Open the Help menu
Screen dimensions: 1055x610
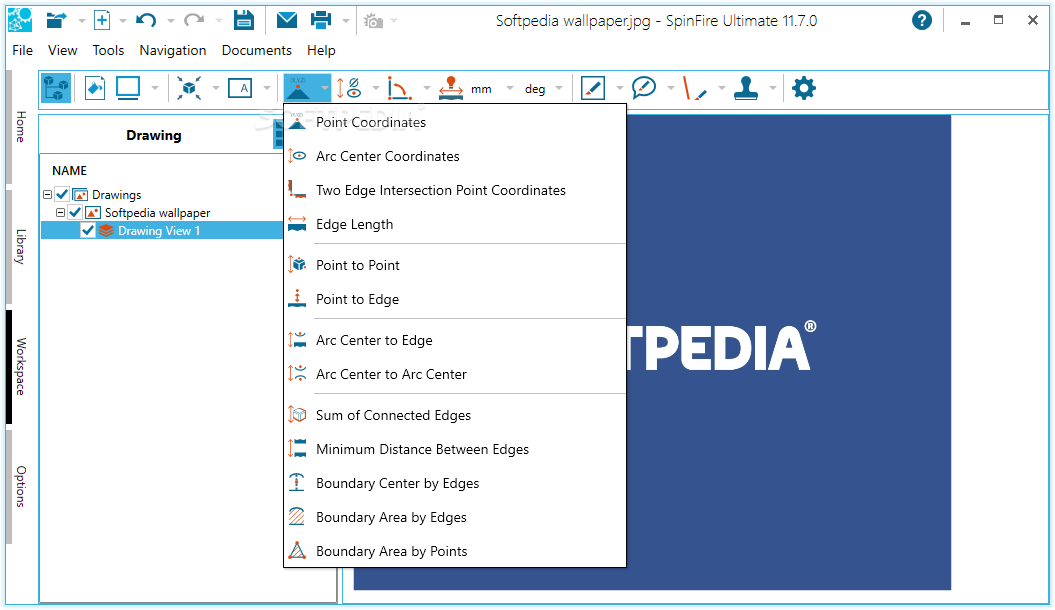pos(321,50)
